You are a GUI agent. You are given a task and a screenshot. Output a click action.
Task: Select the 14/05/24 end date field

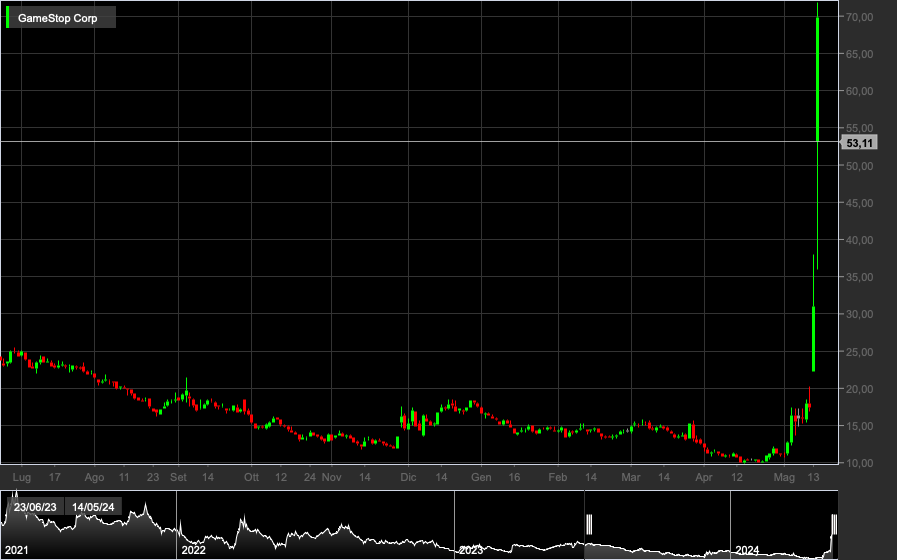point(93,507)
